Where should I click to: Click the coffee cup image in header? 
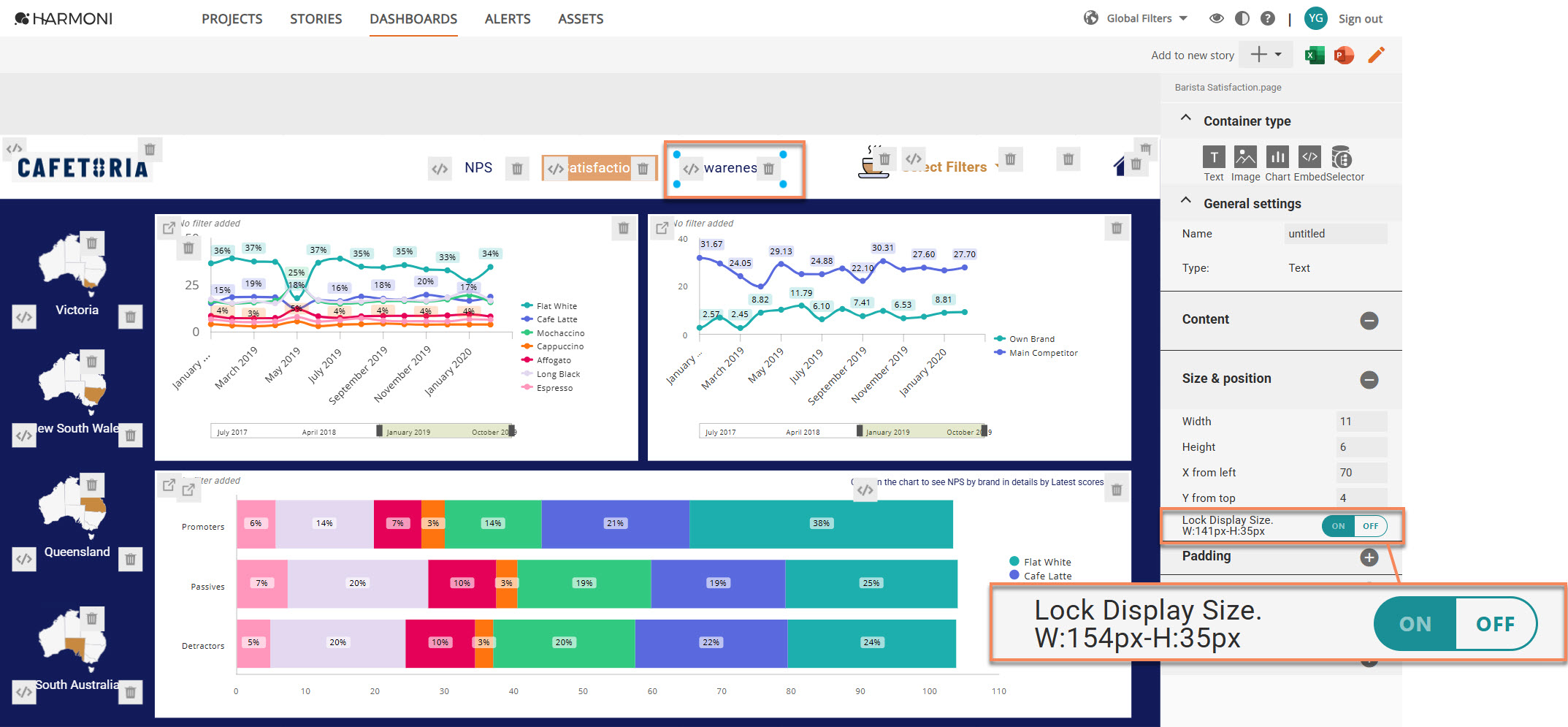click(x=872, y=162)
